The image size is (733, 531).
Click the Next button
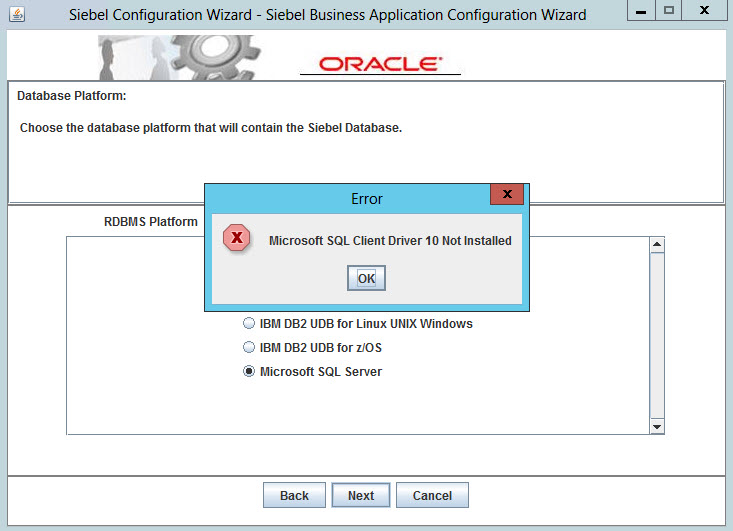coord(361,495)
